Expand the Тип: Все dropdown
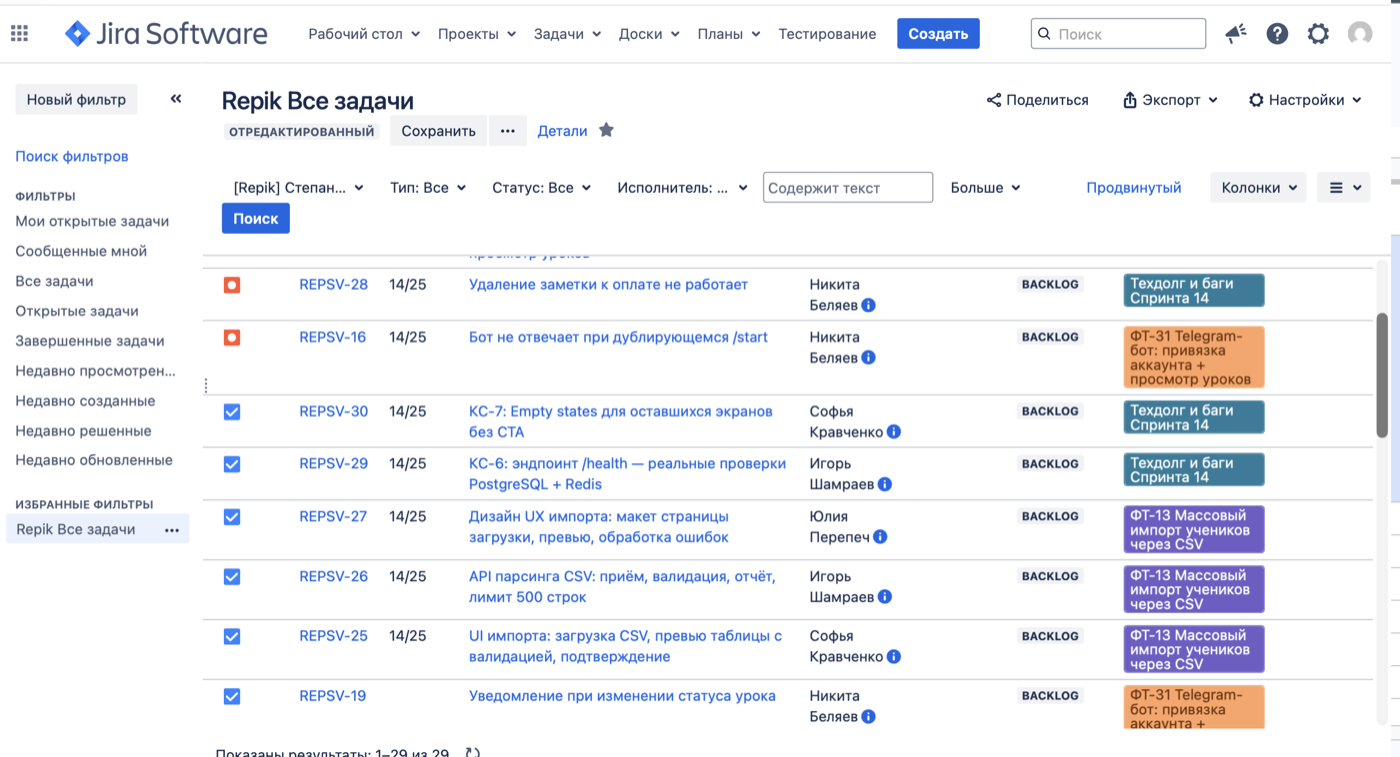 click(428, 187)
